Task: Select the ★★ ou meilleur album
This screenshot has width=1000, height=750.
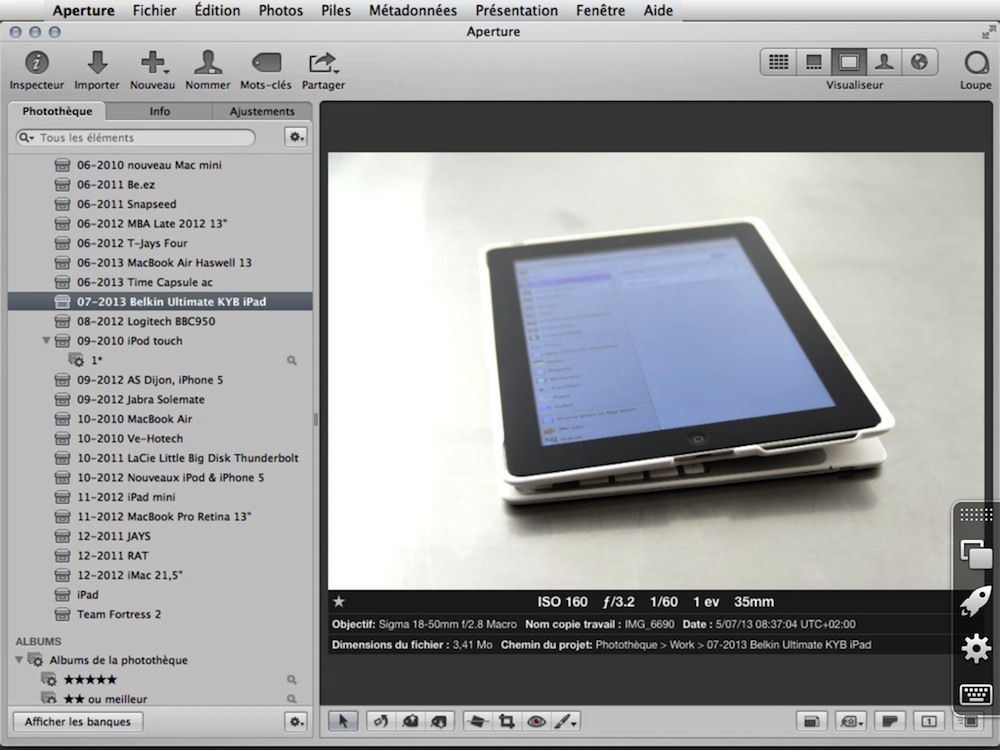Action: tap(160, 699)
